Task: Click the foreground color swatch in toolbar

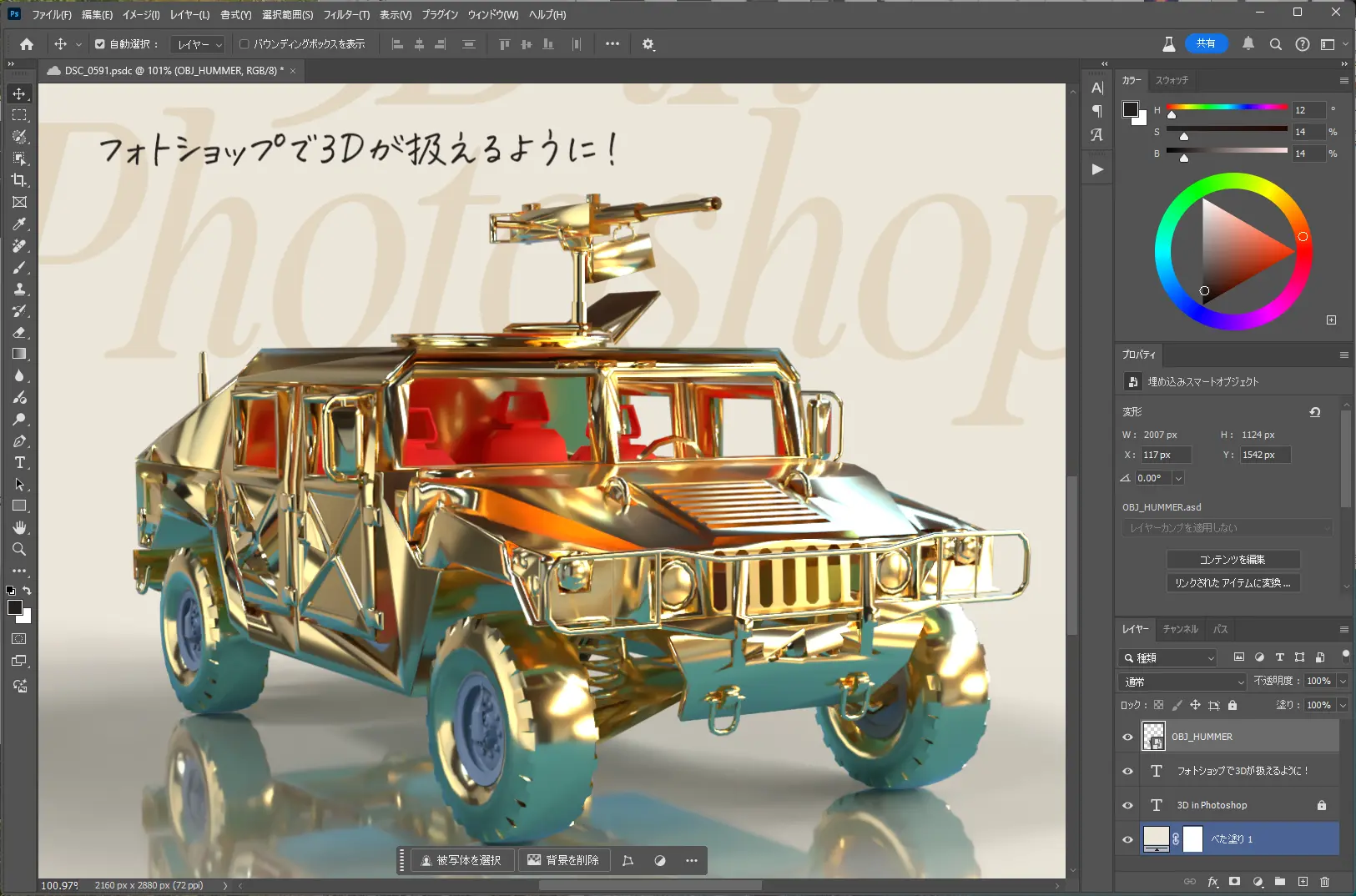Action: [x=15, y=607]
